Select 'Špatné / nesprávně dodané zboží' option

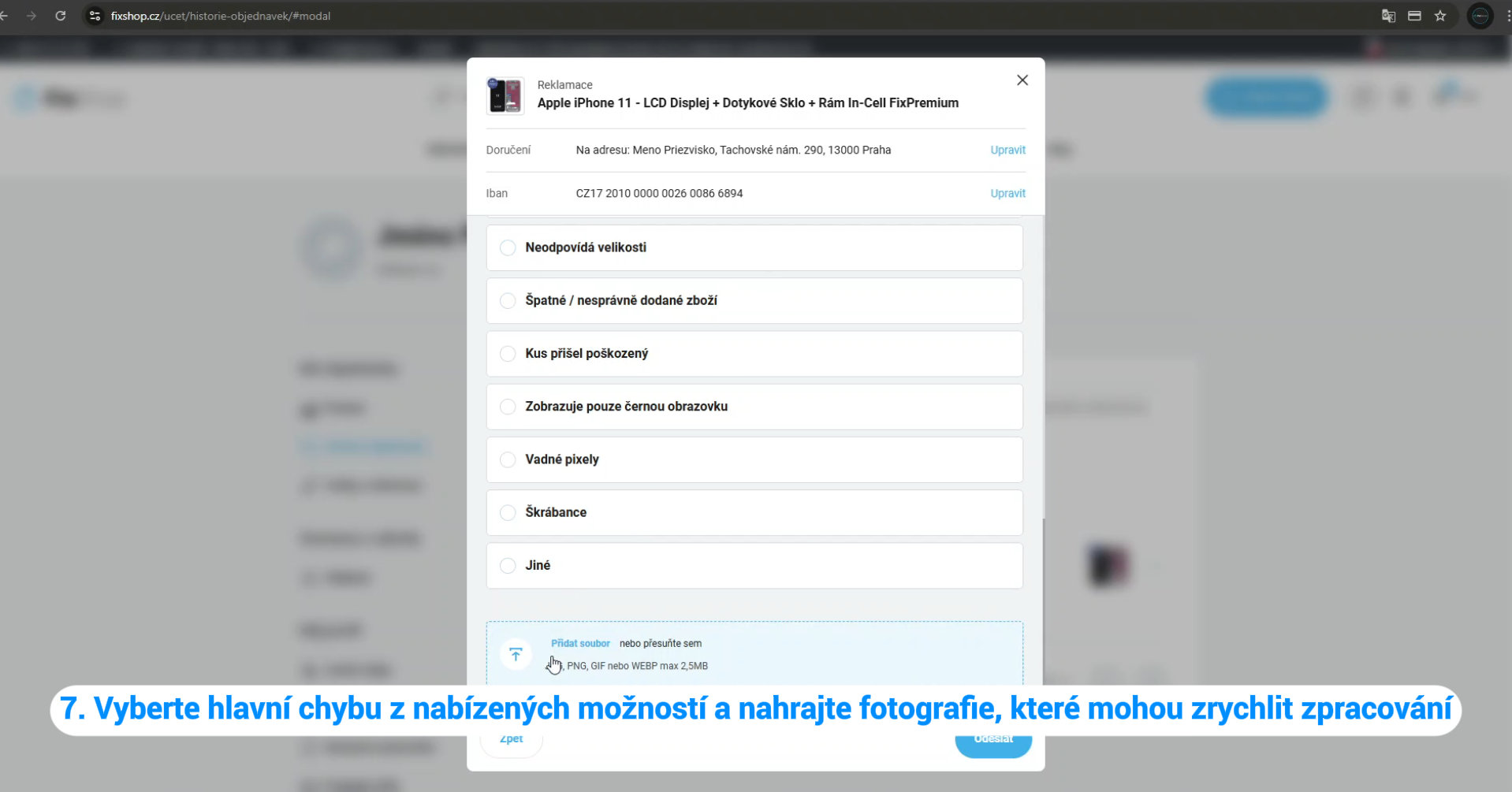508,300
